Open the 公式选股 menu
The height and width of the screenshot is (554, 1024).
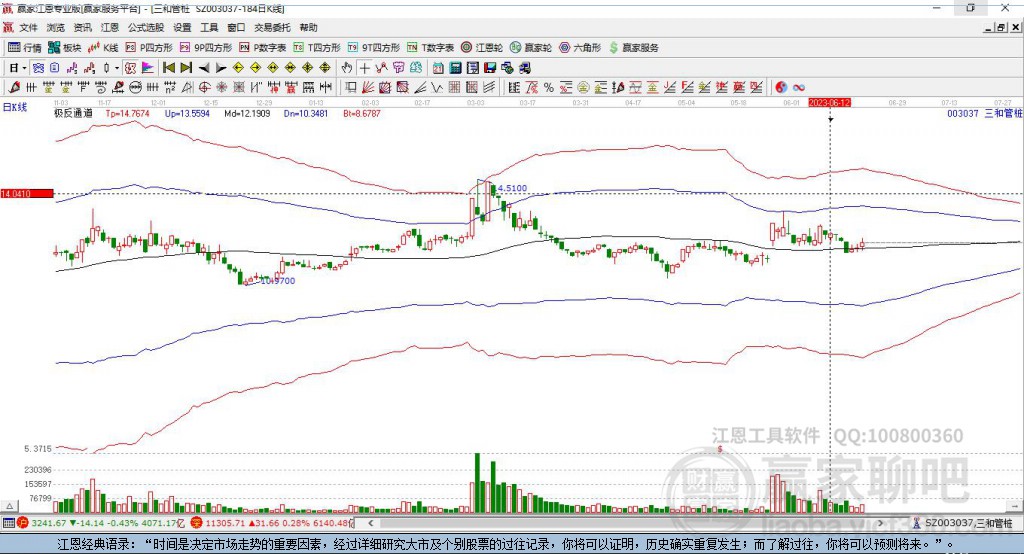pyautogui.click(x=146, y=27)
